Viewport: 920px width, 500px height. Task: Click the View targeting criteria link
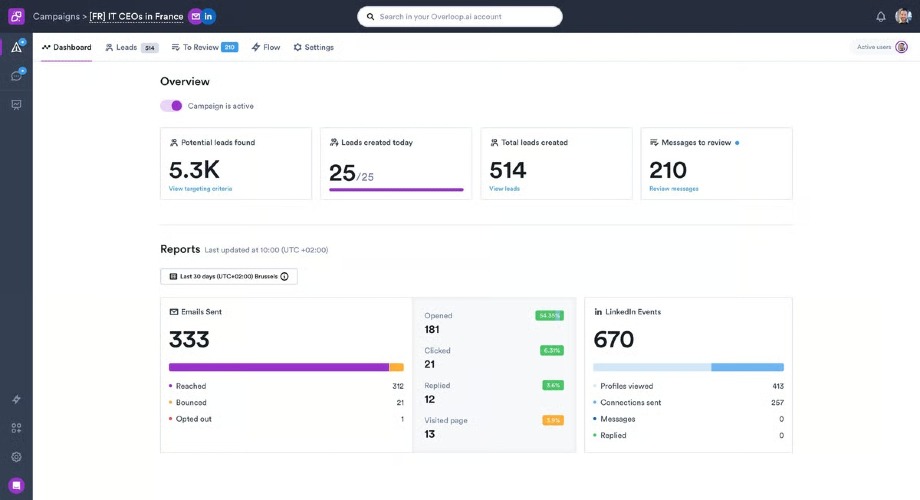(x=201, y=189)
